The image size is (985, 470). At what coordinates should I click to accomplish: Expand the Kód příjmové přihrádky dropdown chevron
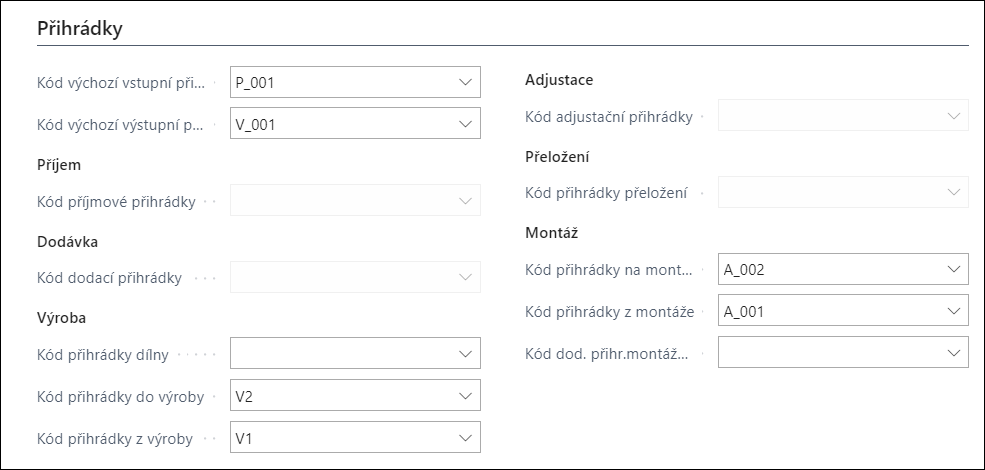(x=465, y=201)
